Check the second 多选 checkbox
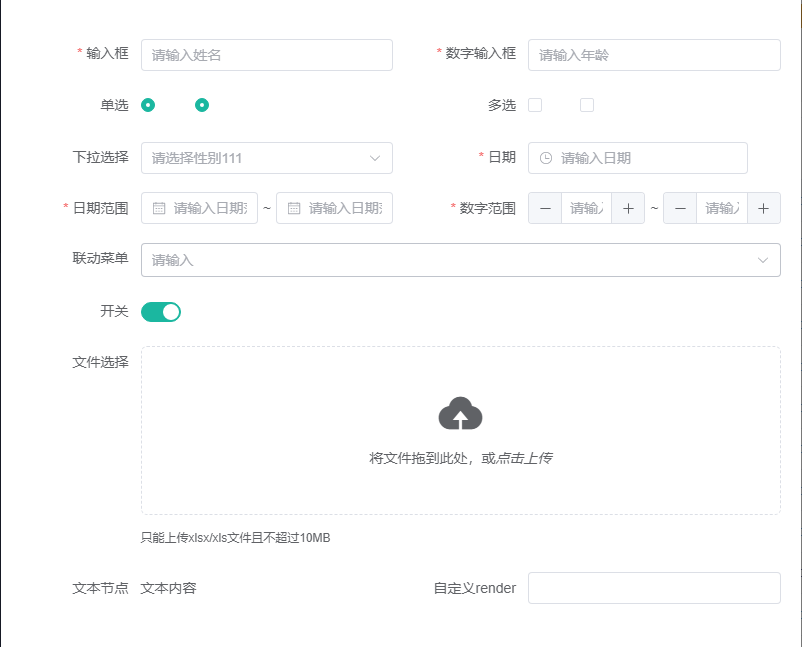 tap(587, 104)
